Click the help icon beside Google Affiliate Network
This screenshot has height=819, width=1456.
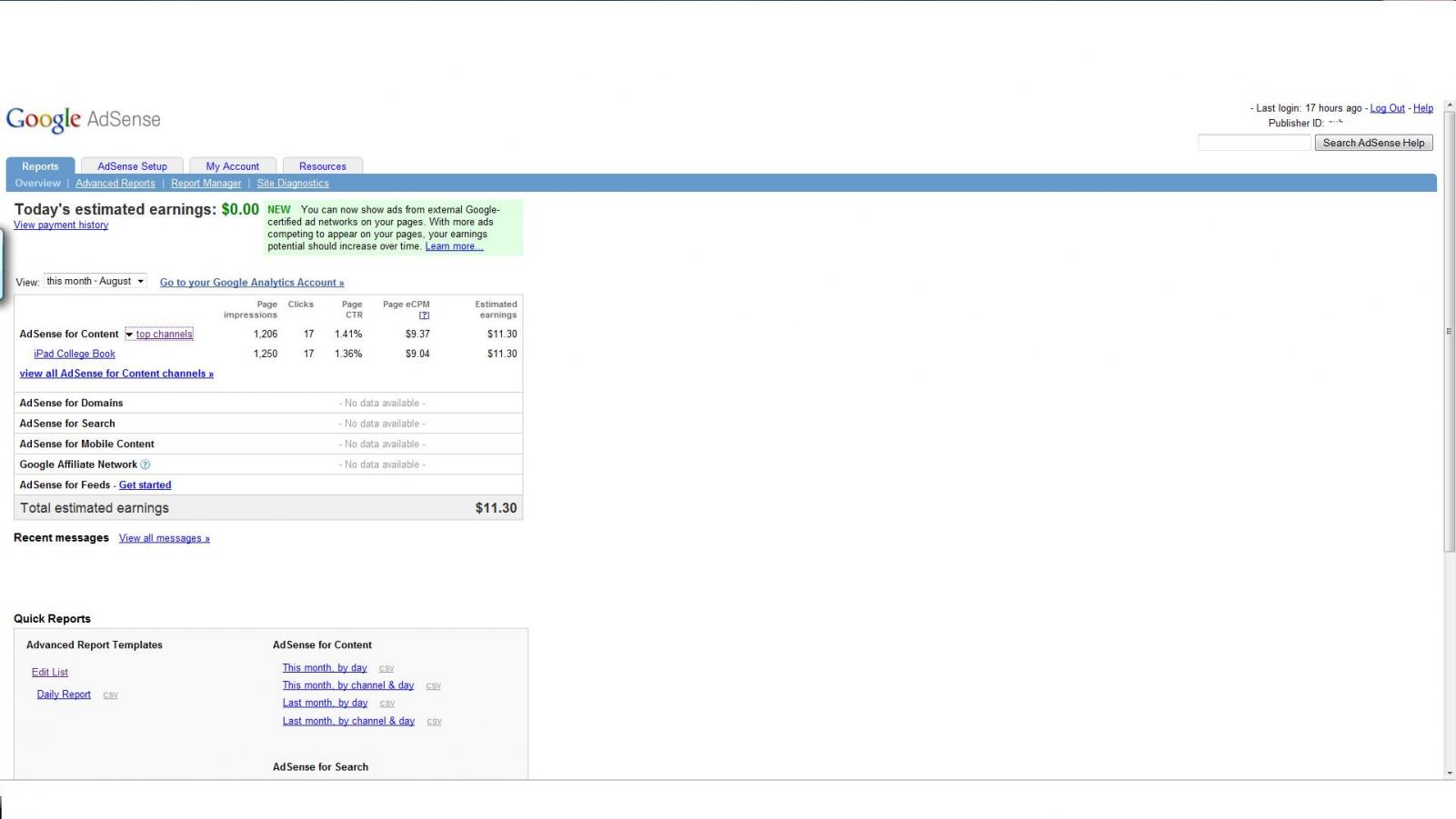pyautogui.click(x=145, y=464)
